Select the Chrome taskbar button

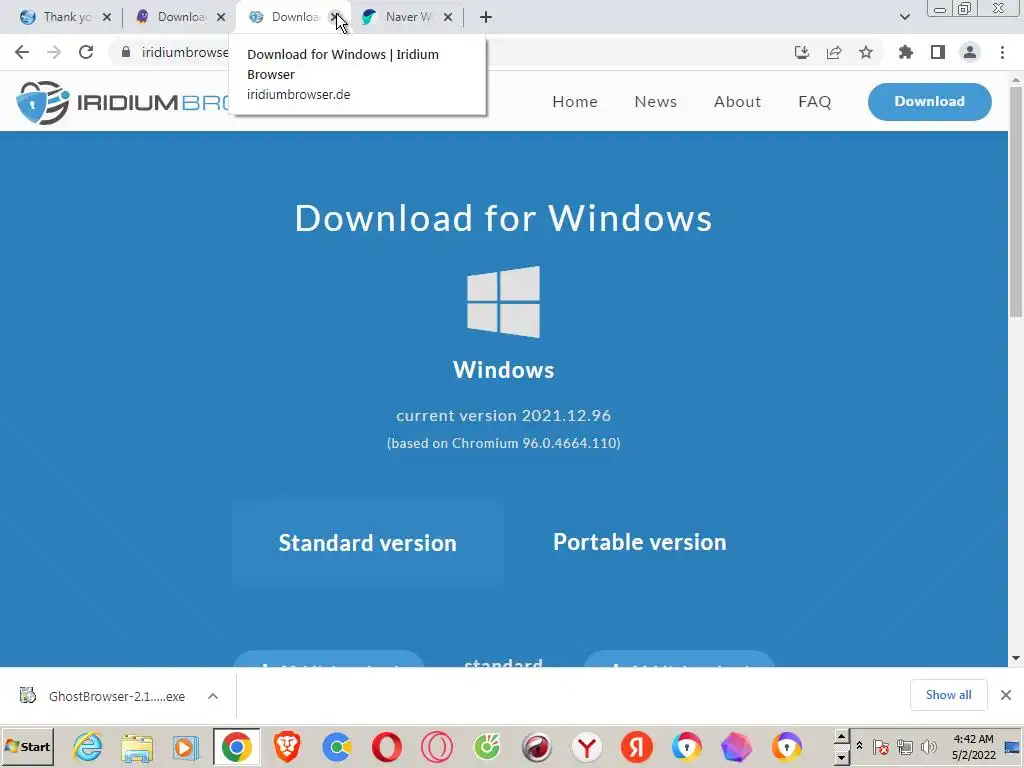[236, 746]
